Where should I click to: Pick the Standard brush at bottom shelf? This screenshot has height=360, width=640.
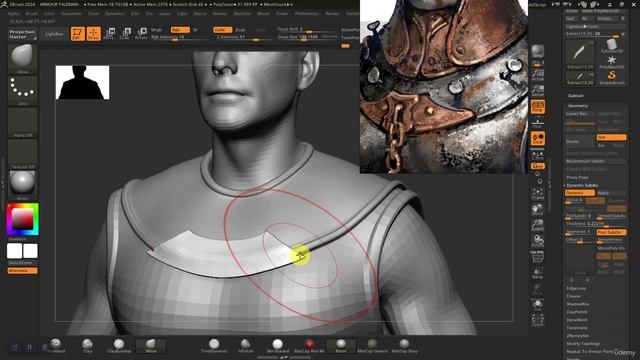coord(56,345)
